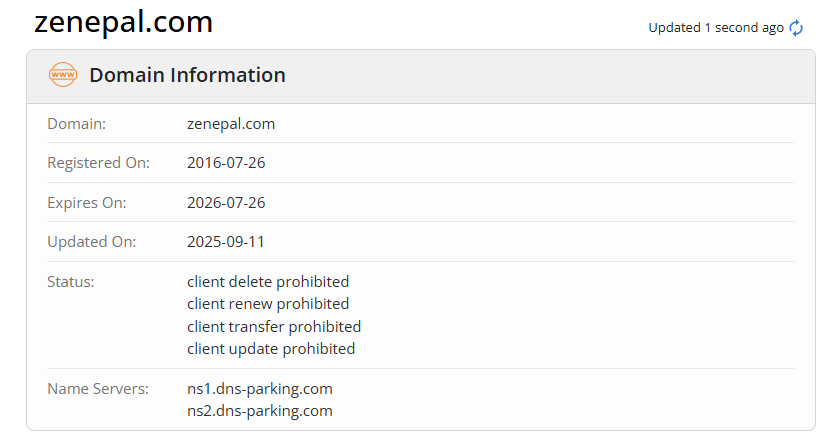
Task: Click the "Status:" label
Action: tap(71, 282)
